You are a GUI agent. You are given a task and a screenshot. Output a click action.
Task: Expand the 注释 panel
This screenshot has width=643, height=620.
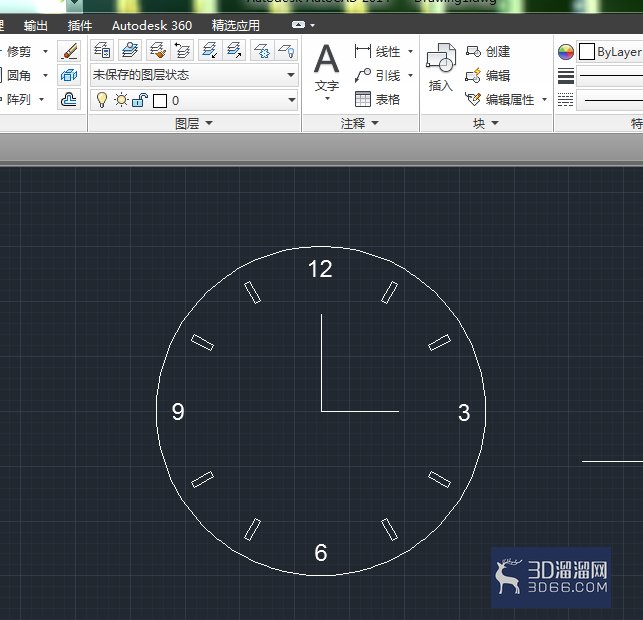pos(360,123)
